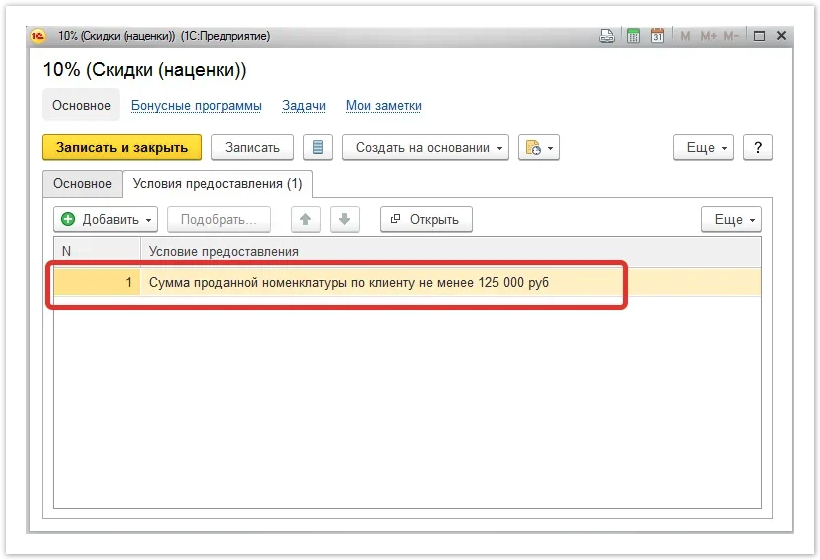Move row up with the up arrow
Image resolution: width=820 pixels, height=560 pixels.
coord(306,220)
